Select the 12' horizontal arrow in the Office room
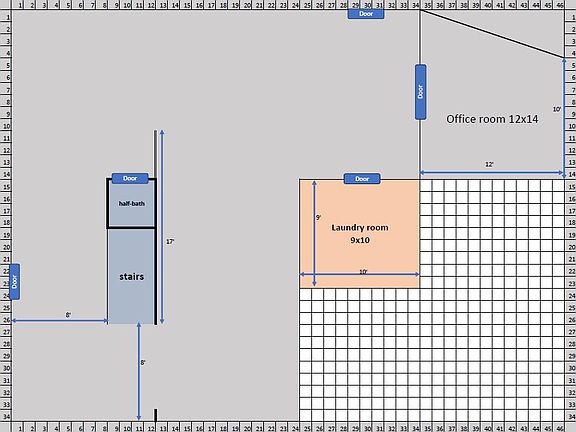 492,172
